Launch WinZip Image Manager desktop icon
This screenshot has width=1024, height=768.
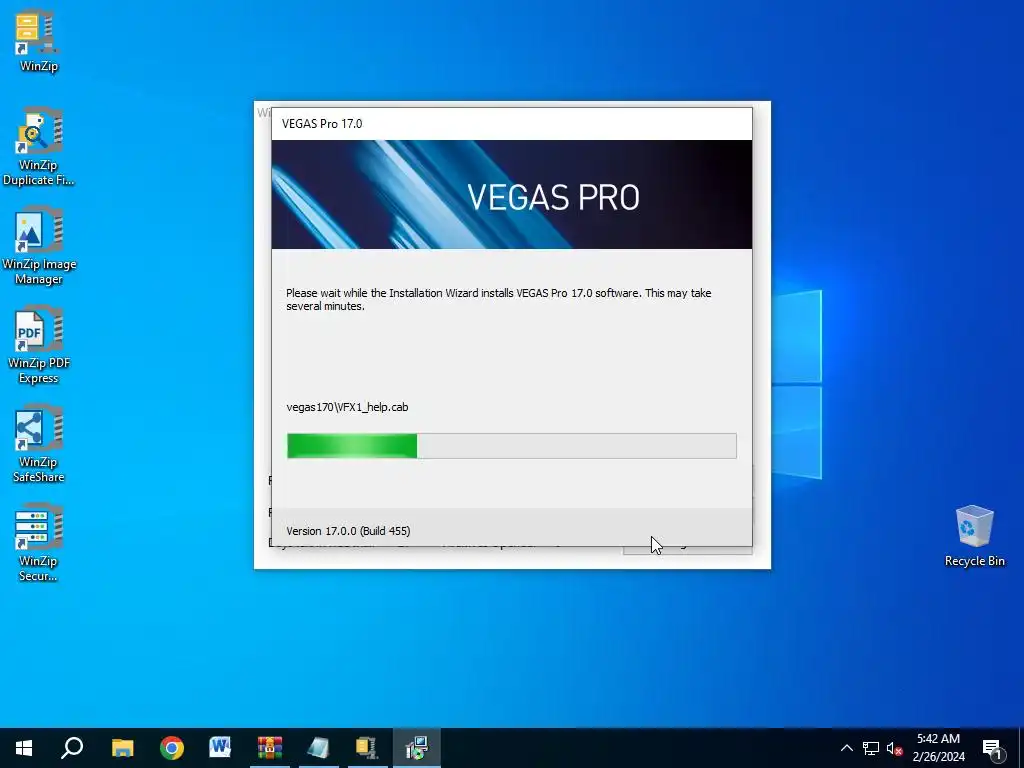click(38, 246)
